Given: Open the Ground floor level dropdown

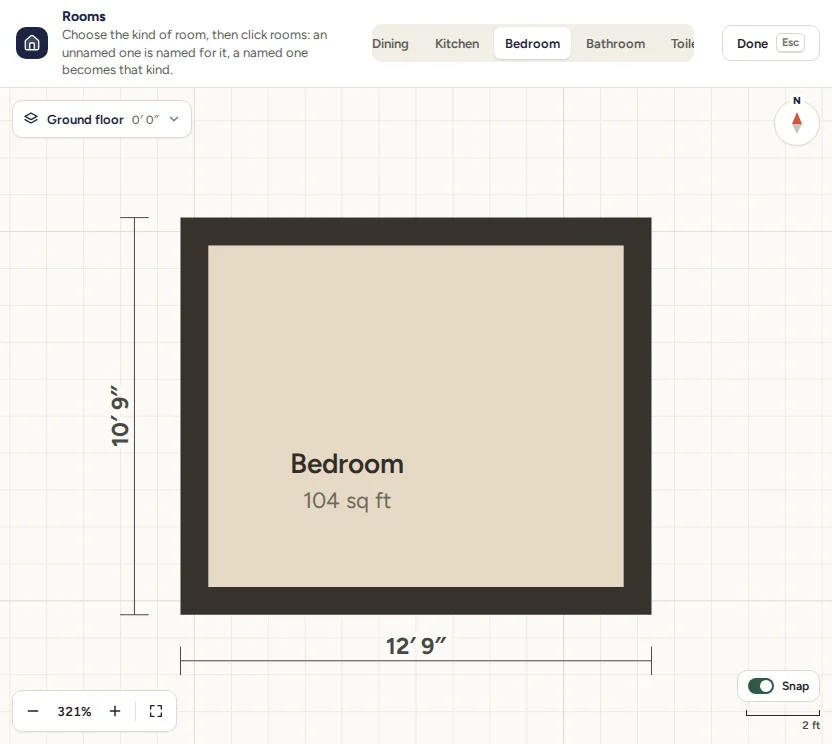Looking at the screenshot, I should click(x=102, y=119).
